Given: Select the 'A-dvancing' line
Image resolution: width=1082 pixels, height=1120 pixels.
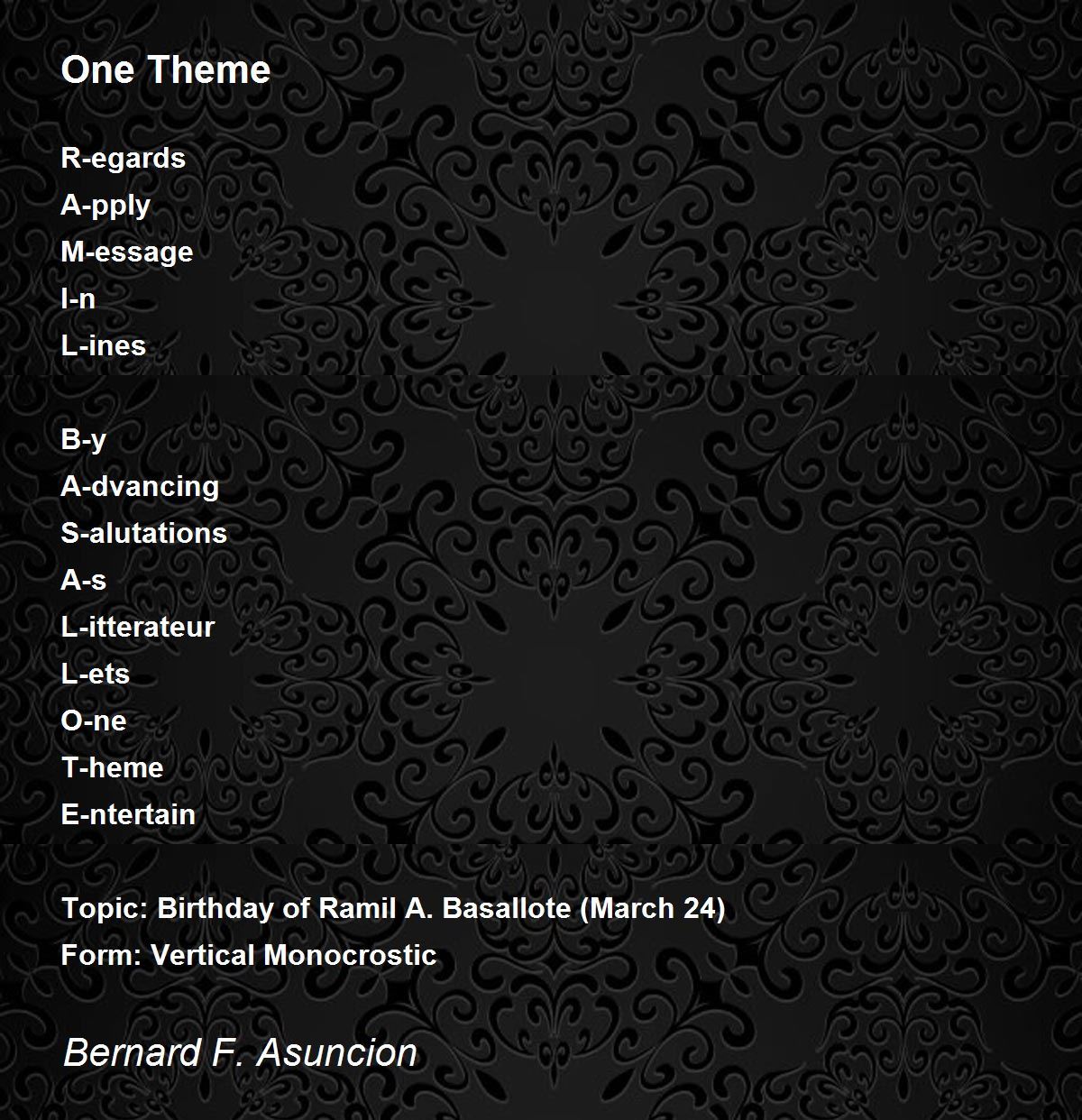Looking at the screenshot, I should 140,487.
